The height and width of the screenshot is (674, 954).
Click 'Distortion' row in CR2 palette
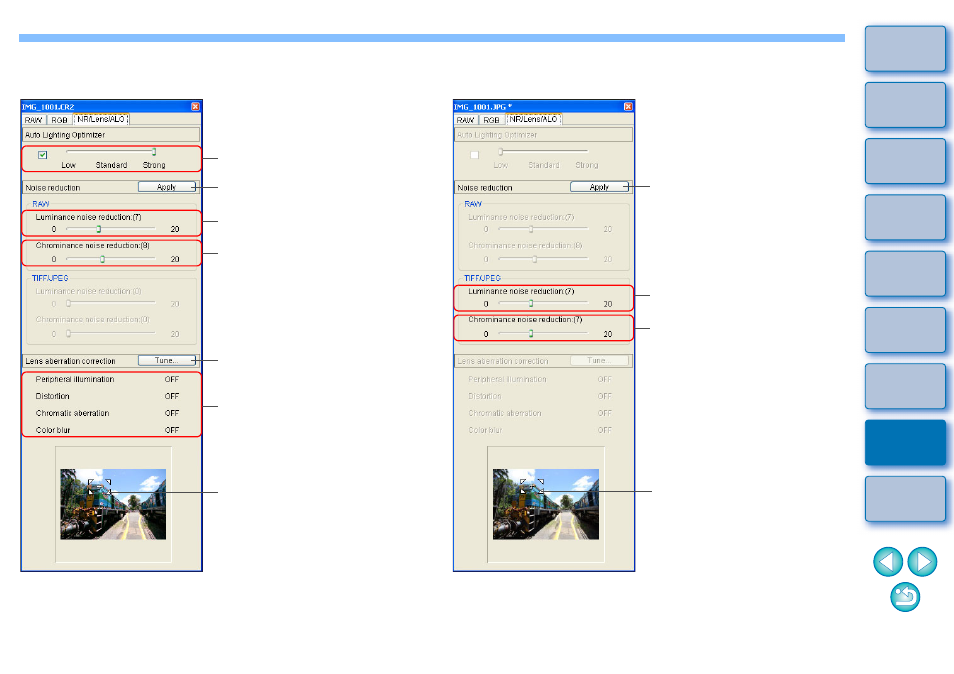[107, 396]
